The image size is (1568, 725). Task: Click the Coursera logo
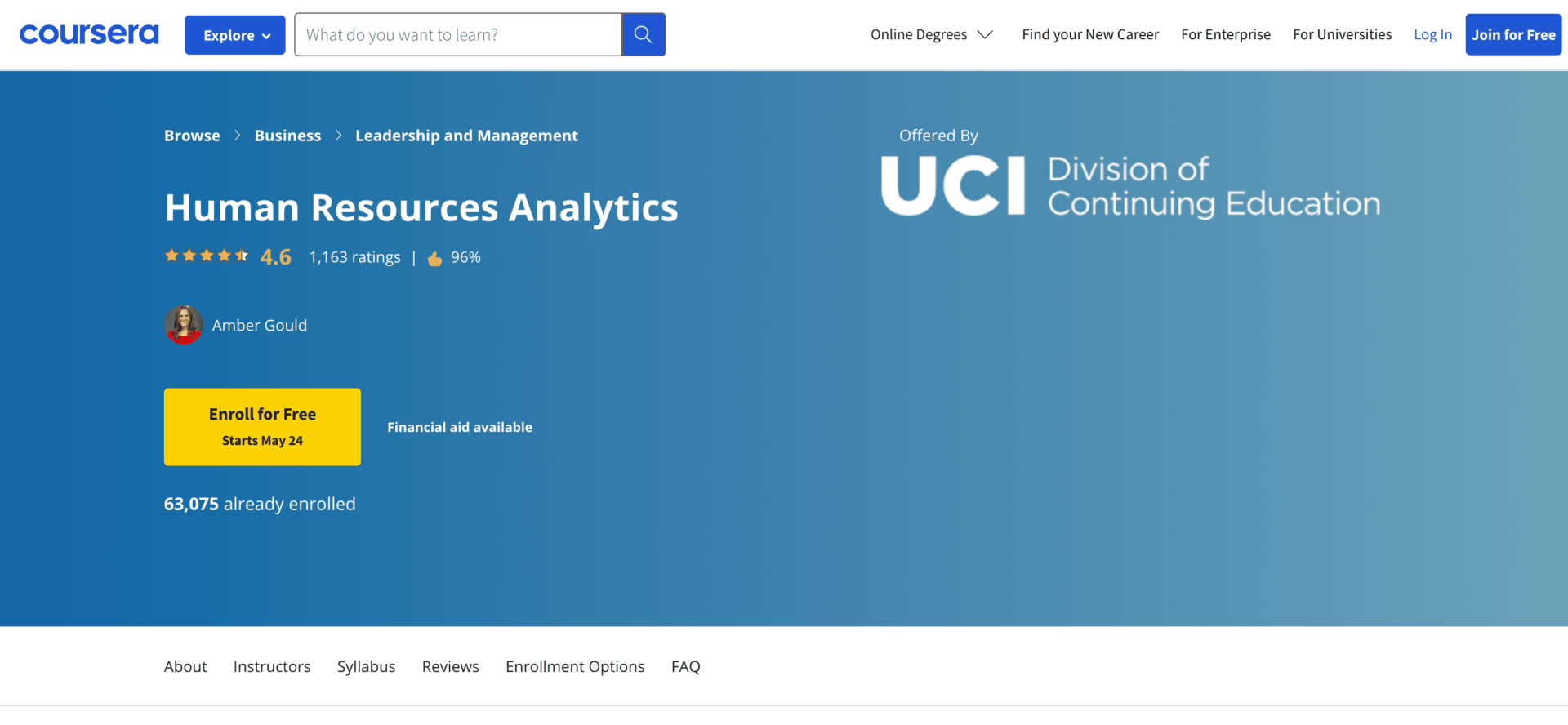[x=89, y=34]
